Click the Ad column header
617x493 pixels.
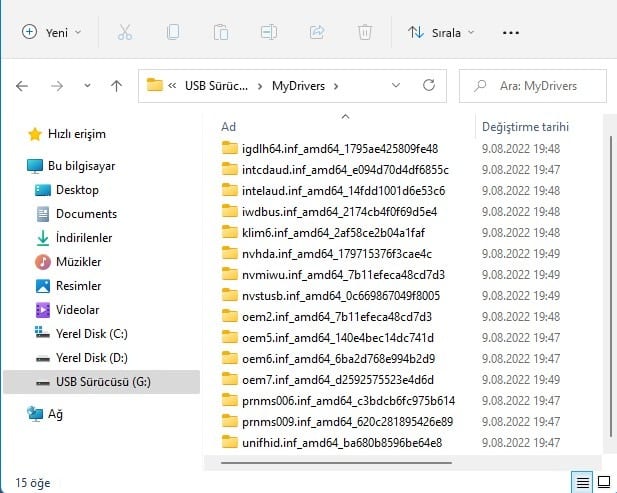coord(229,127)
